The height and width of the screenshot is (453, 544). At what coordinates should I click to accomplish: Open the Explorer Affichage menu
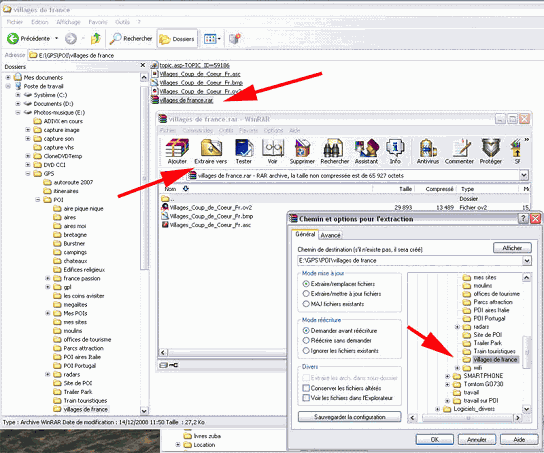68,22
